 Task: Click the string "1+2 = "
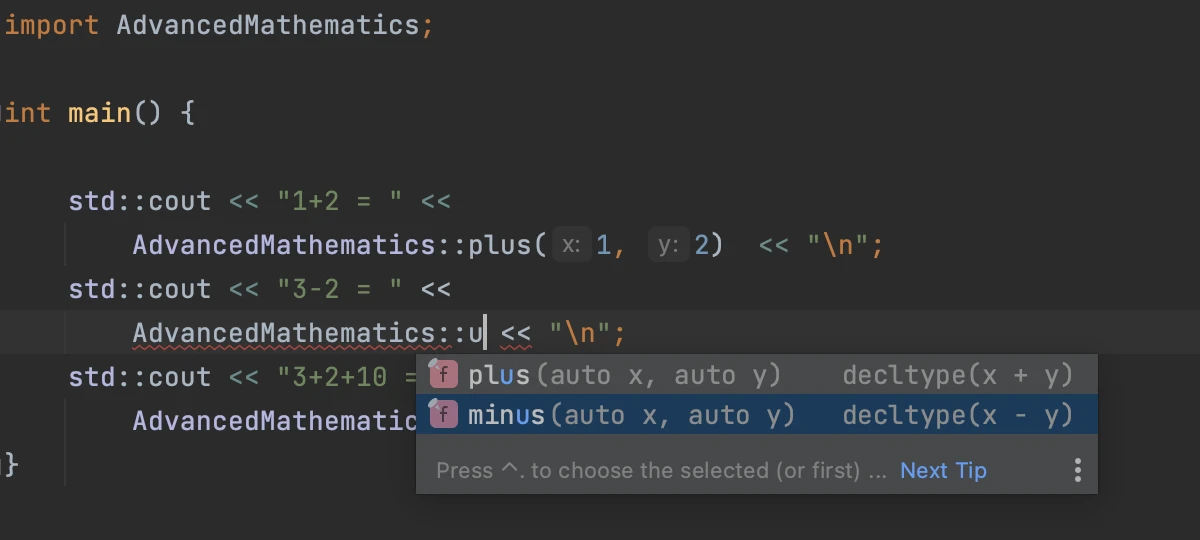(x=340, y=201)
